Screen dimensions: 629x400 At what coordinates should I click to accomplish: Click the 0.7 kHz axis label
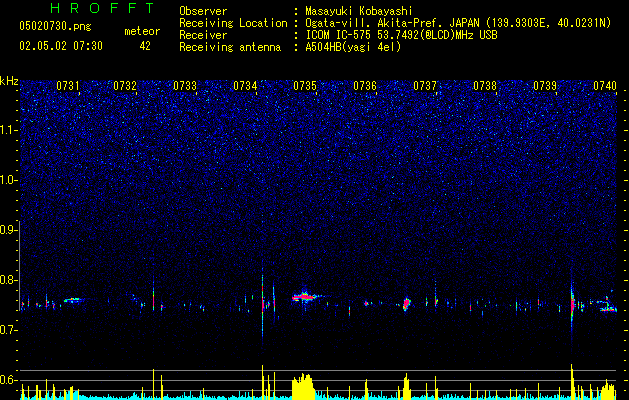click(x=9, y=330)
